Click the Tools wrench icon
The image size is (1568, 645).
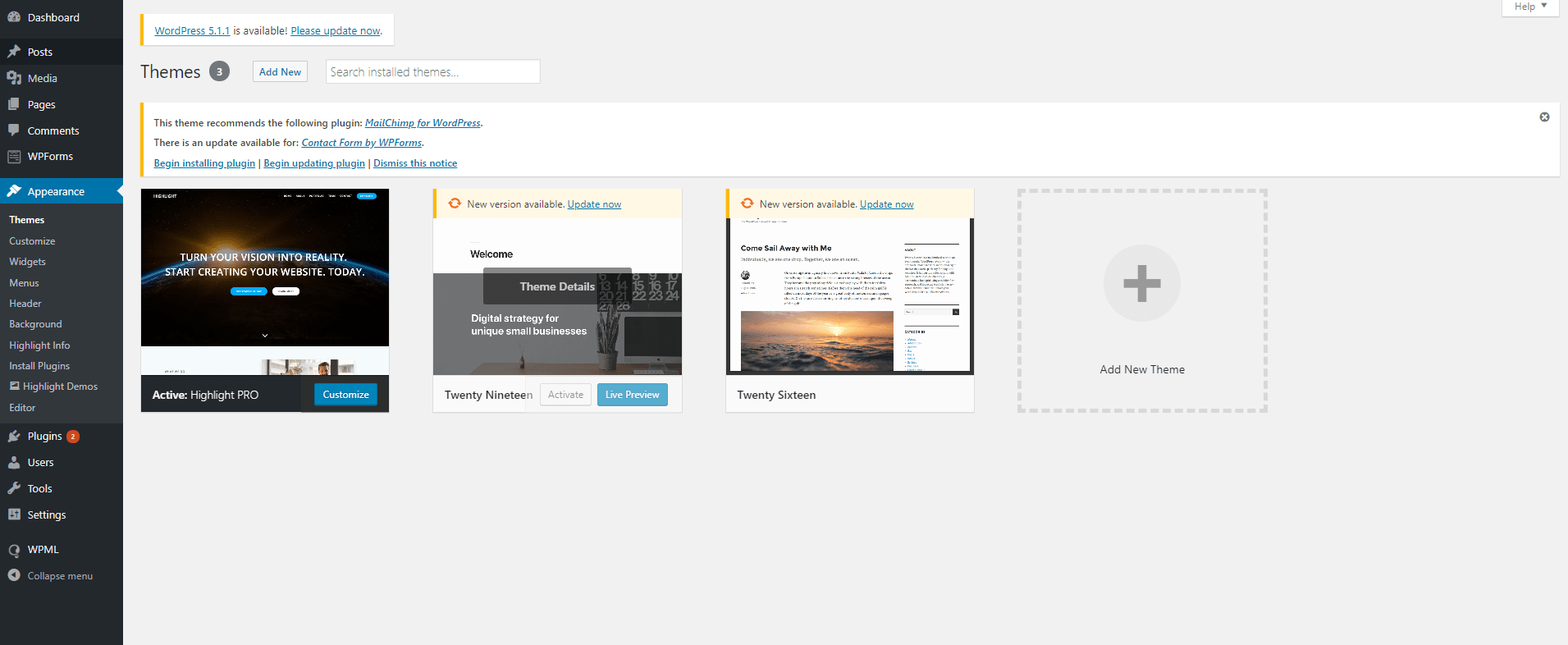(14, 488)
